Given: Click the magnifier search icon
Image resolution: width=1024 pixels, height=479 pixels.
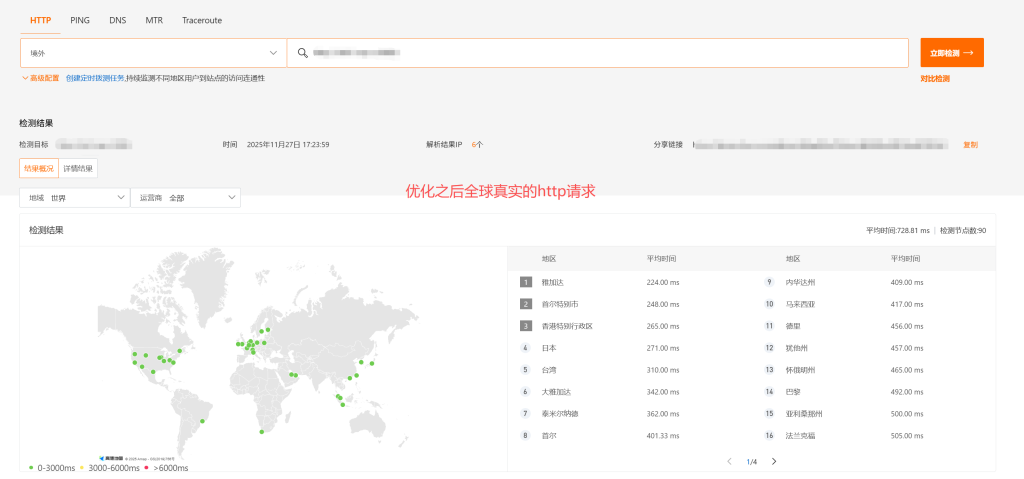Looking at the screenshot, I should (302, 53).
